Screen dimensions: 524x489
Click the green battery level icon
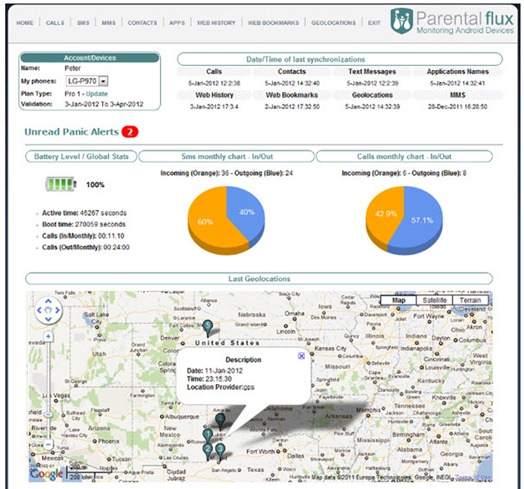[x=60, y=184]
